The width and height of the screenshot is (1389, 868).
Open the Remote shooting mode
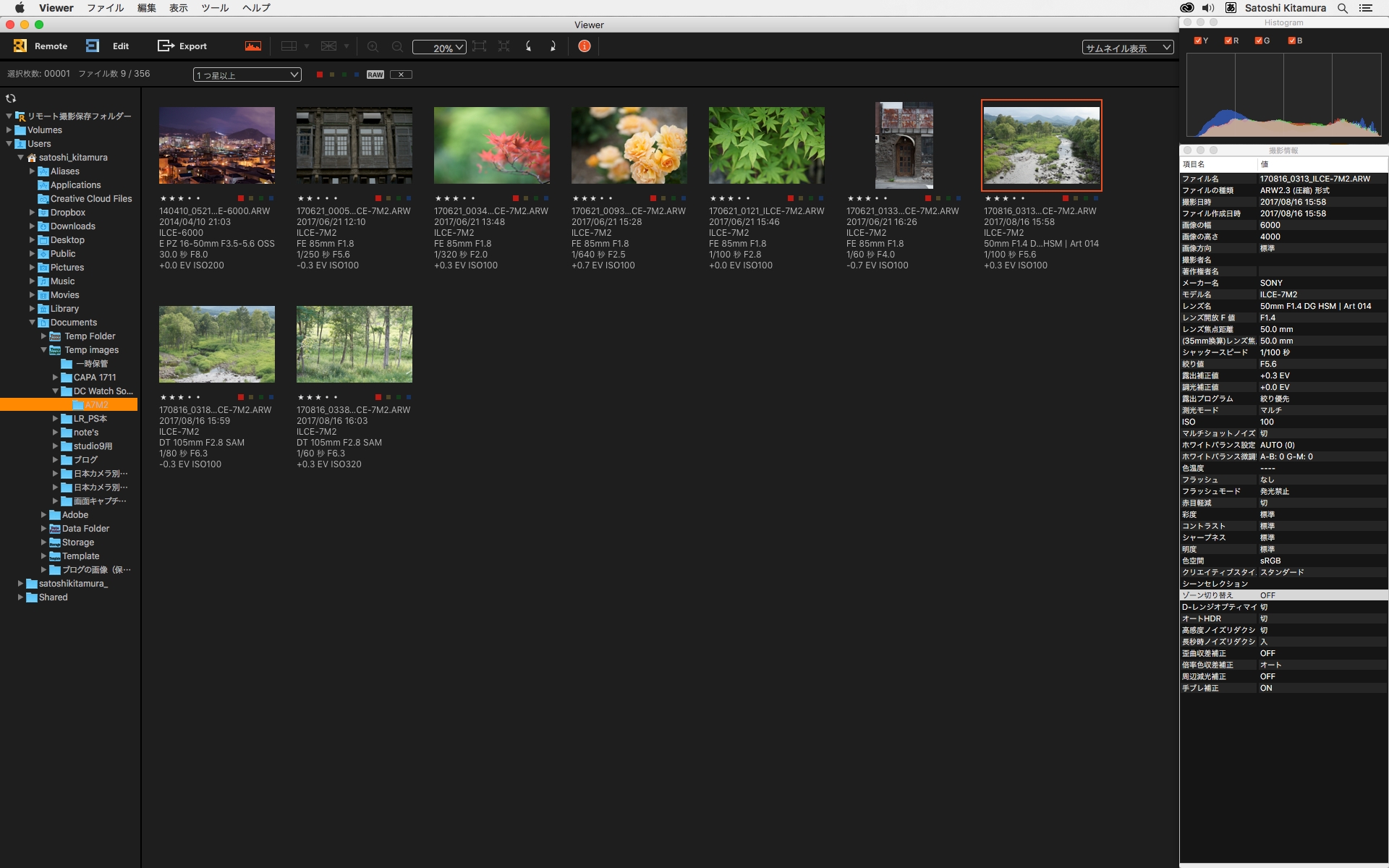(41, 46)
